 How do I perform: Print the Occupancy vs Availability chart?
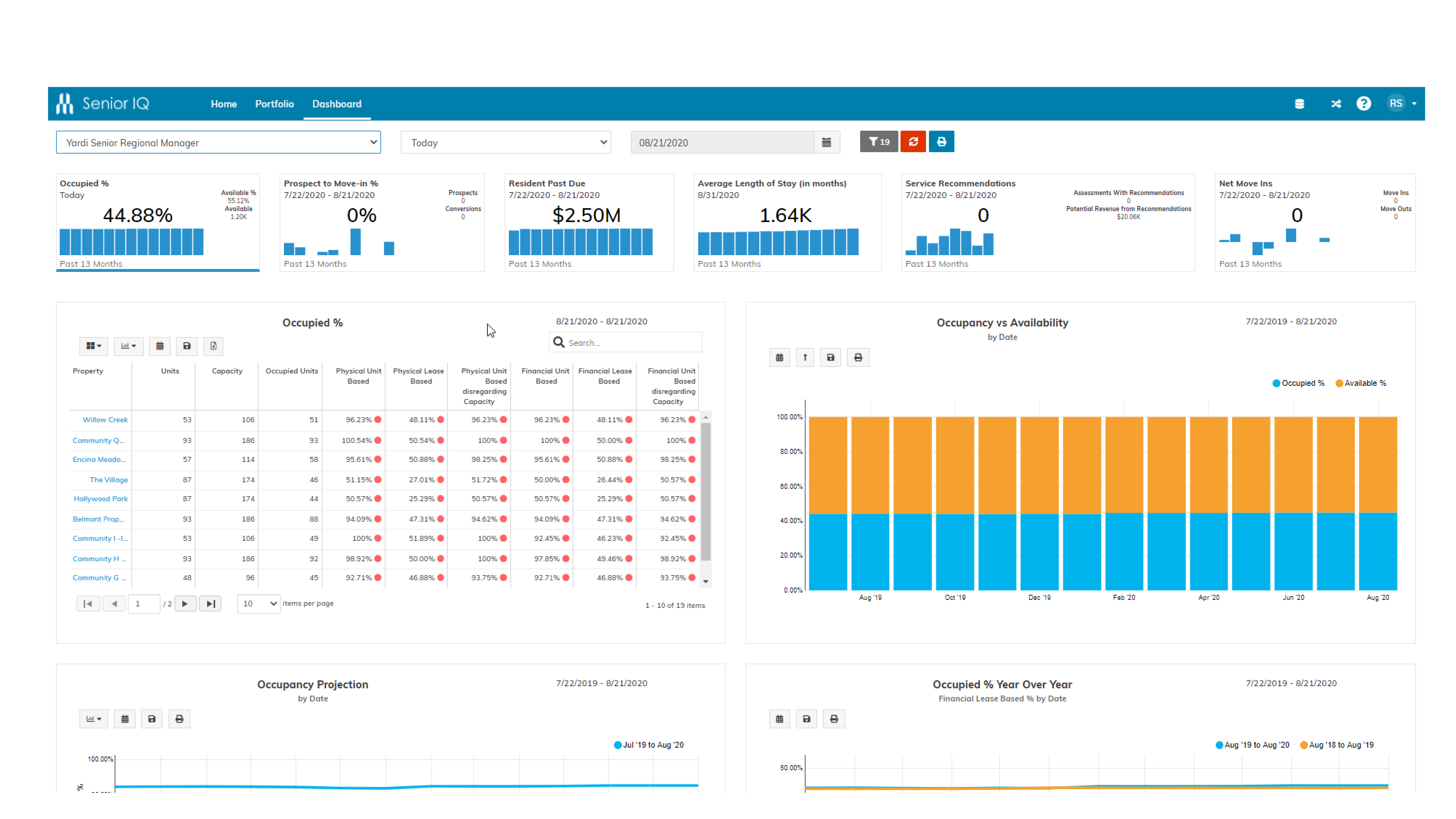pos(858,357)
